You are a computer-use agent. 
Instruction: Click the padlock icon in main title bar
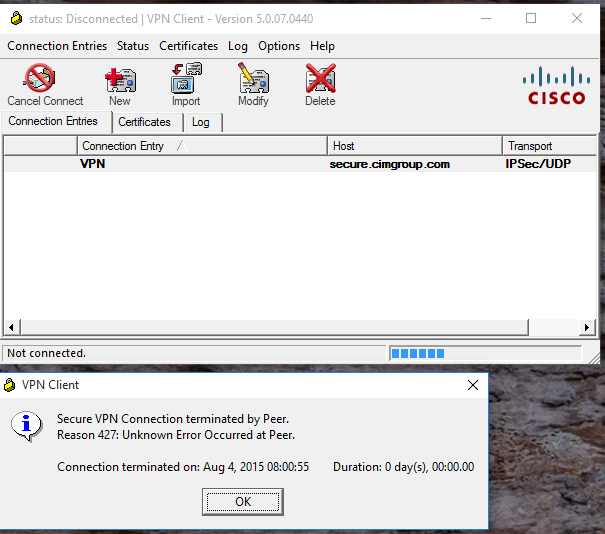16,18
